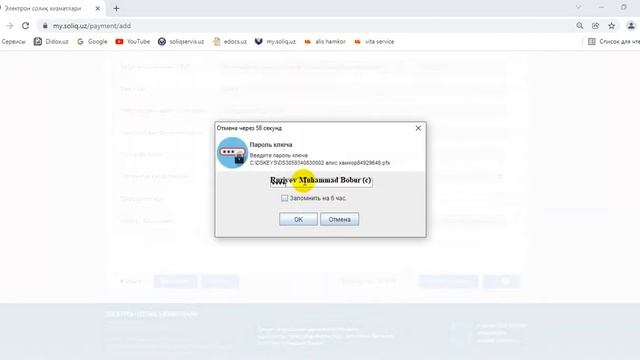Bookmark this page with the star icon
Viewport: 640px width, 360px height.
coord(611,26)
